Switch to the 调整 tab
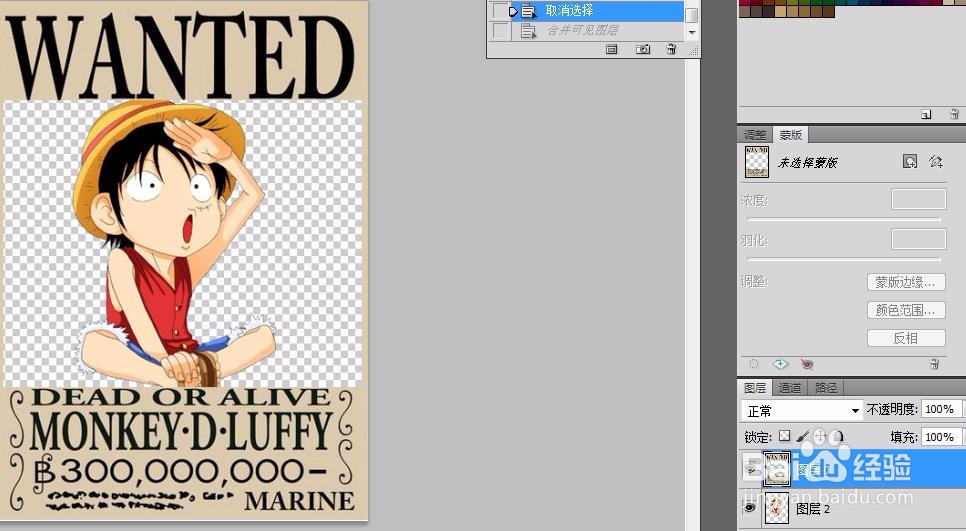966x531 pixels. click(x=755, y=134)
